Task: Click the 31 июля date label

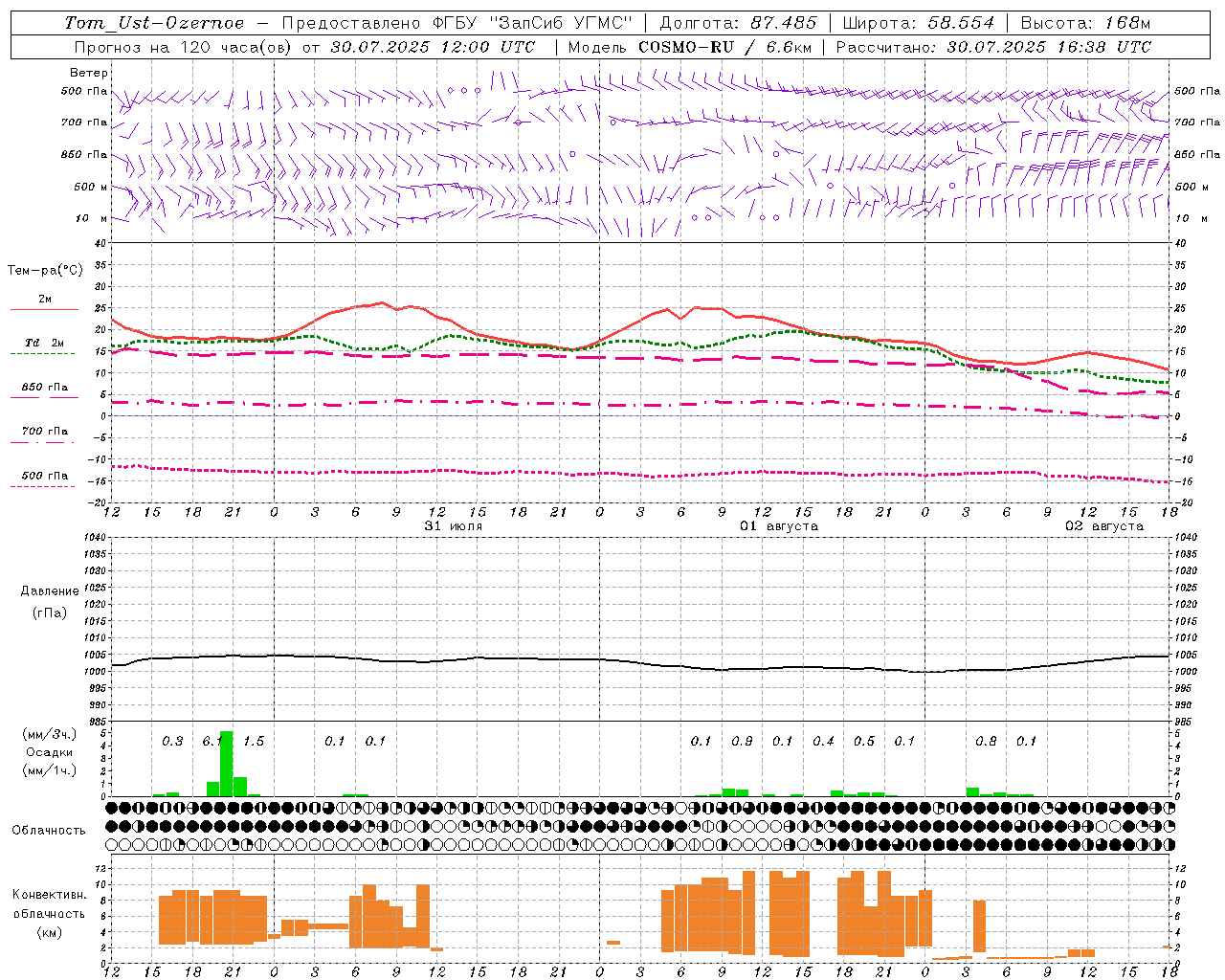Action: click(x=454, y=526)
